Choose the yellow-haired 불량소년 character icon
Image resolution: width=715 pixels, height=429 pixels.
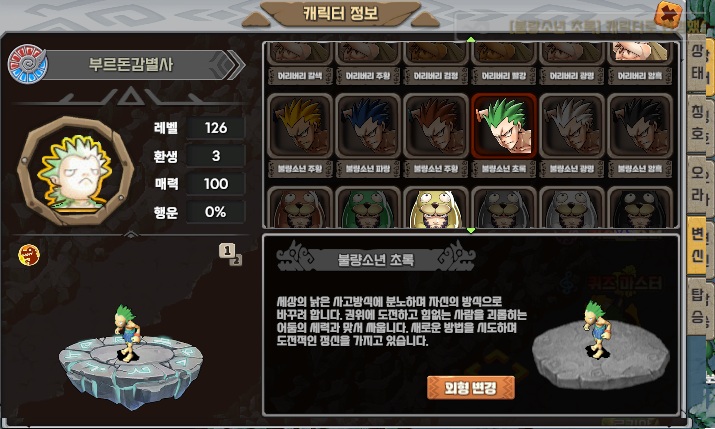(300, 126)
